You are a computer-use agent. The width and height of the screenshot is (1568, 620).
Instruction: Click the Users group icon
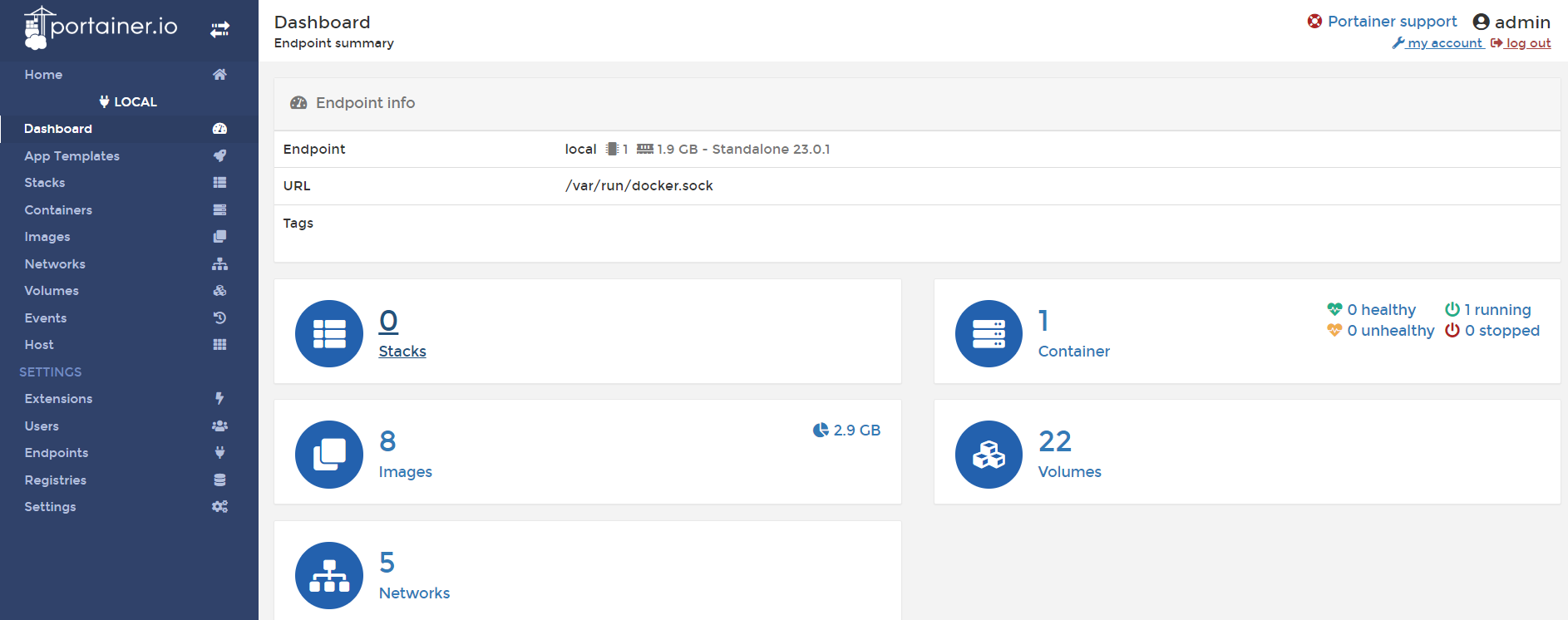[x=219, y=426]
